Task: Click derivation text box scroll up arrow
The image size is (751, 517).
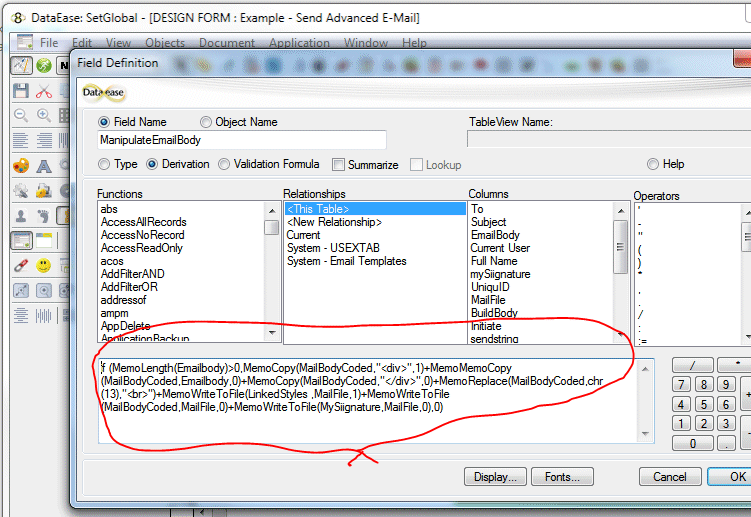Action: (x=645, y=369)
